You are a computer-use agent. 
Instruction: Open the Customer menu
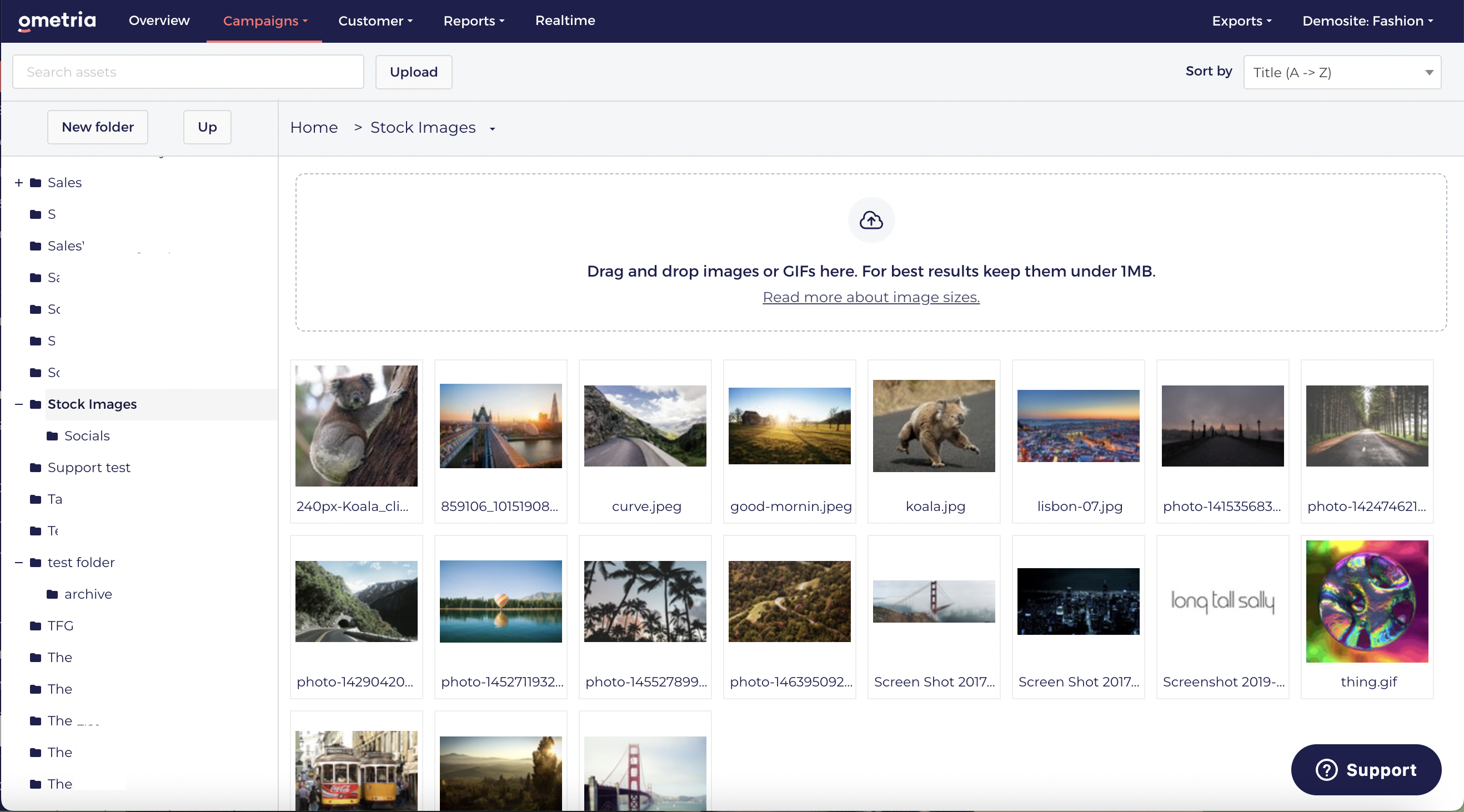click(375, 21)
